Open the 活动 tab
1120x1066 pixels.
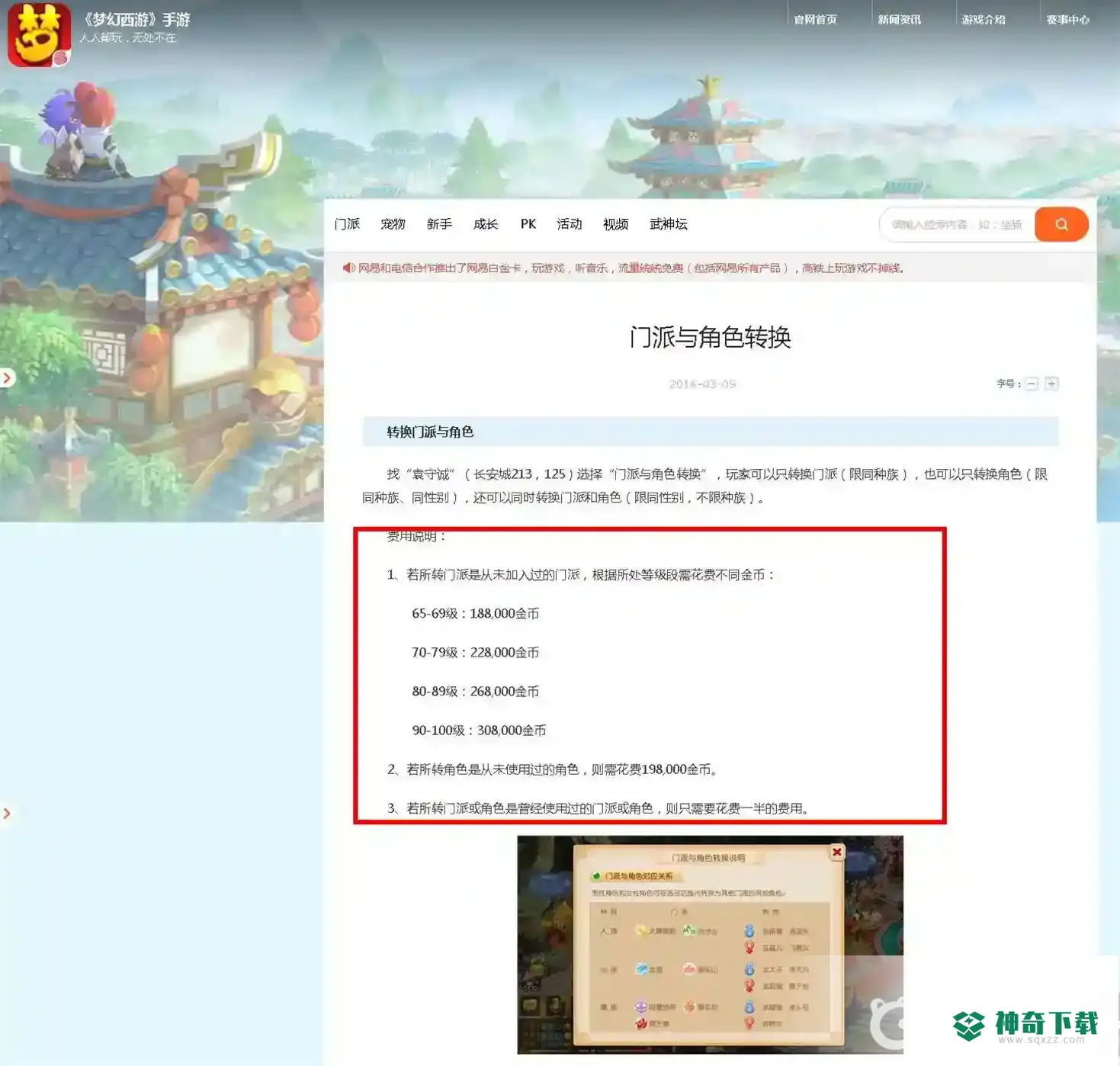570,224
